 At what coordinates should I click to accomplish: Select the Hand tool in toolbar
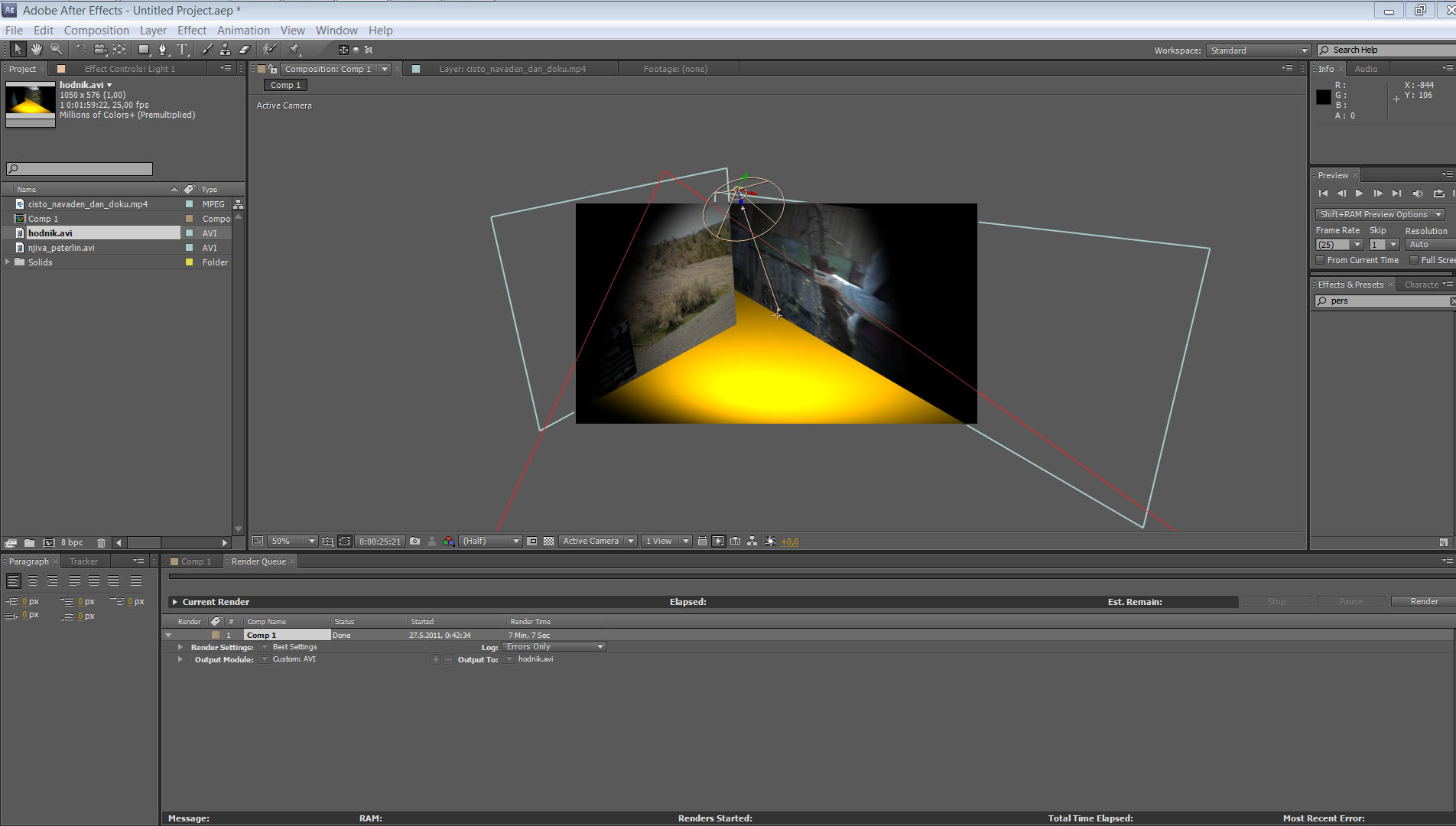(36, 50)
